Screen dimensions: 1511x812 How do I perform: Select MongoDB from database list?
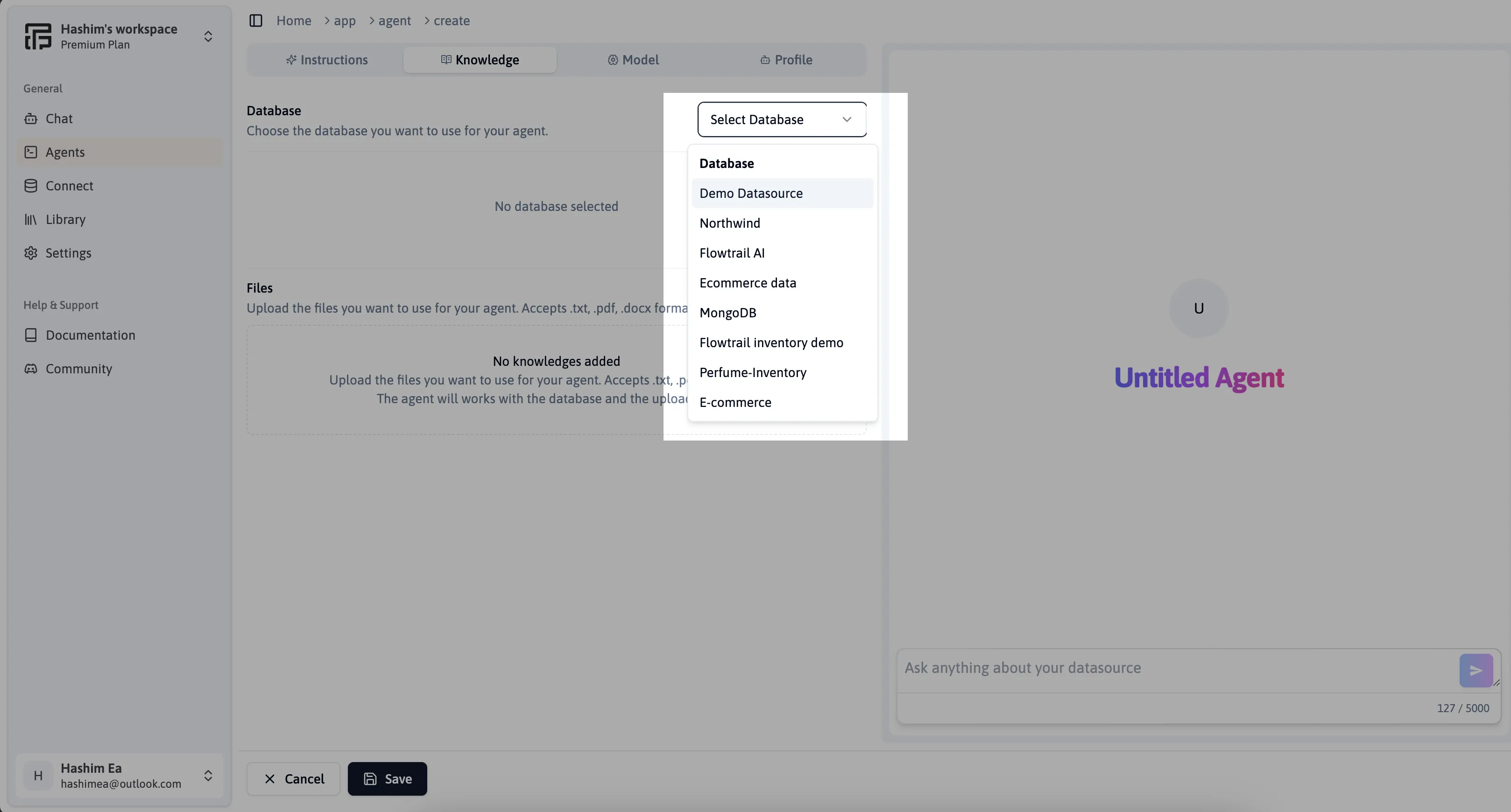tap(728, 313)
